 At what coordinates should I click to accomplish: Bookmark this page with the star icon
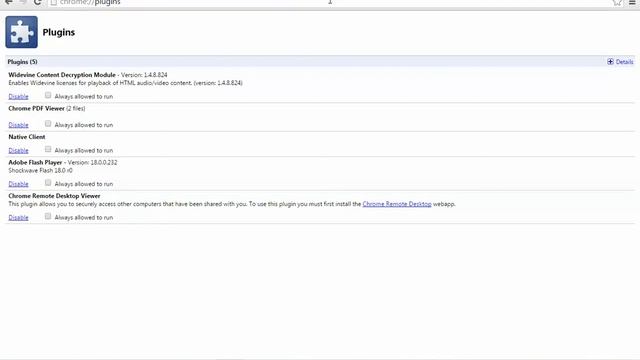[x=617, y=2]
